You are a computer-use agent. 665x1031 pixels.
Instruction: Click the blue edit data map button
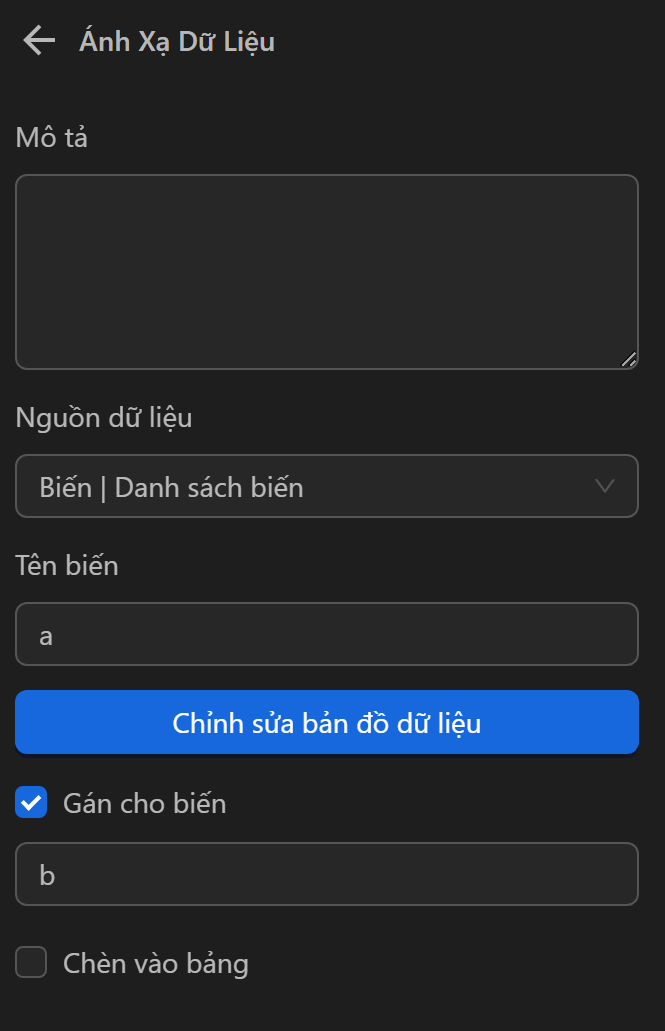pyautogui.click(x=326, y=722)
